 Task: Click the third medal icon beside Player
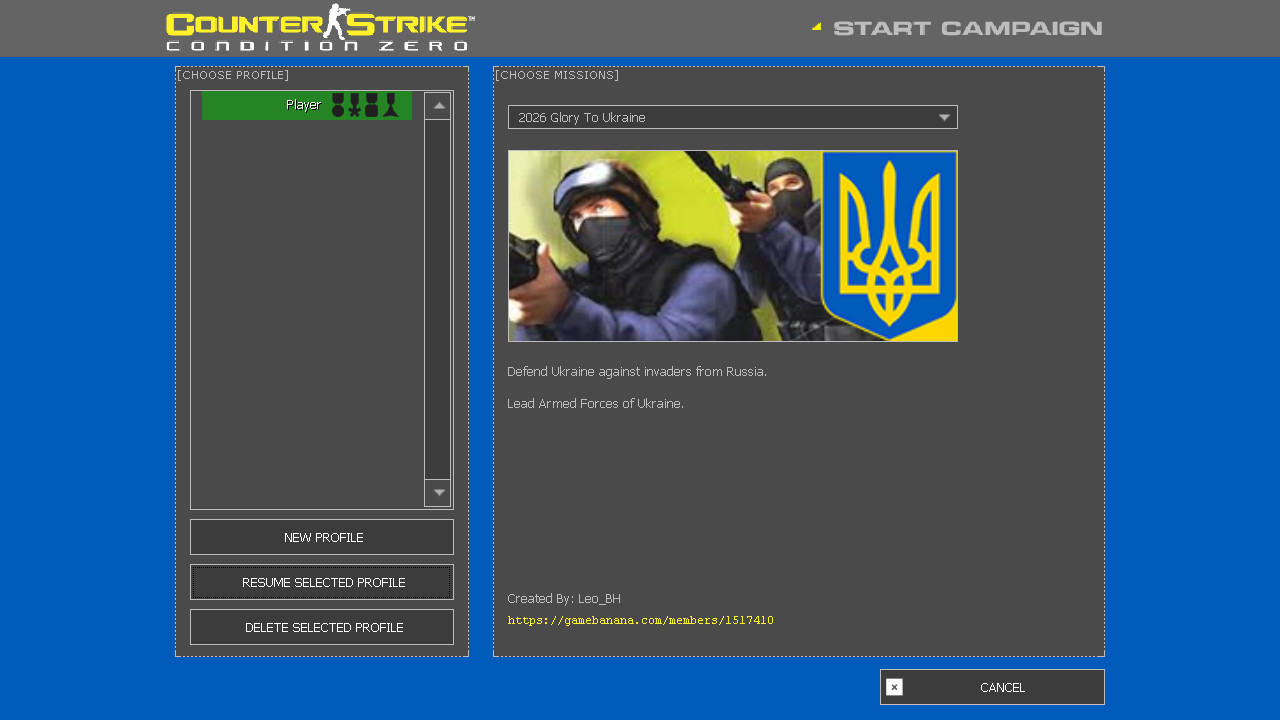(x=372, y=105)
